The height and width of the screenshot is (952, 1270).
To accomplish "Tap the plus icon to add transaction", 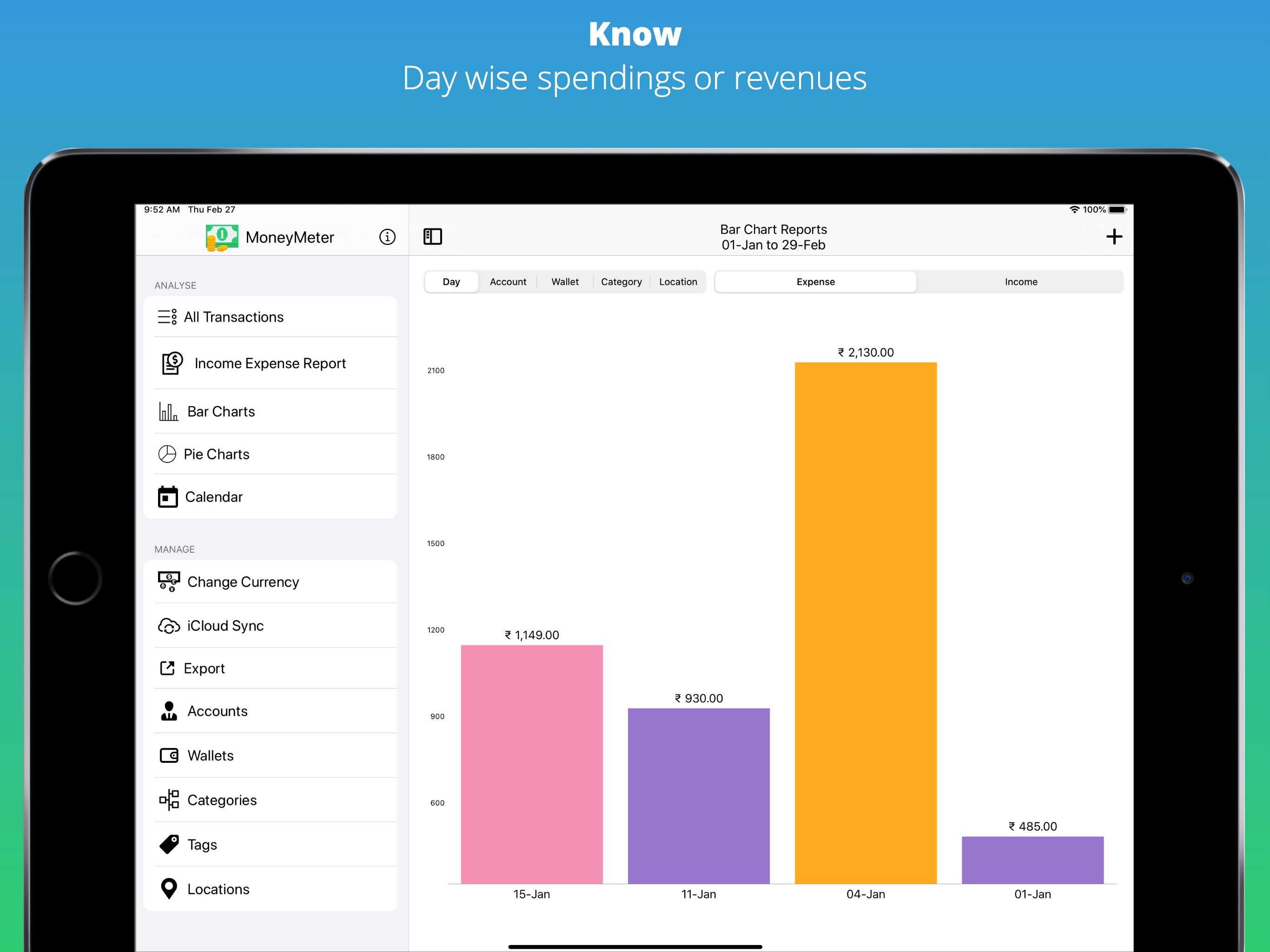I will click(x=1113, y=237).
